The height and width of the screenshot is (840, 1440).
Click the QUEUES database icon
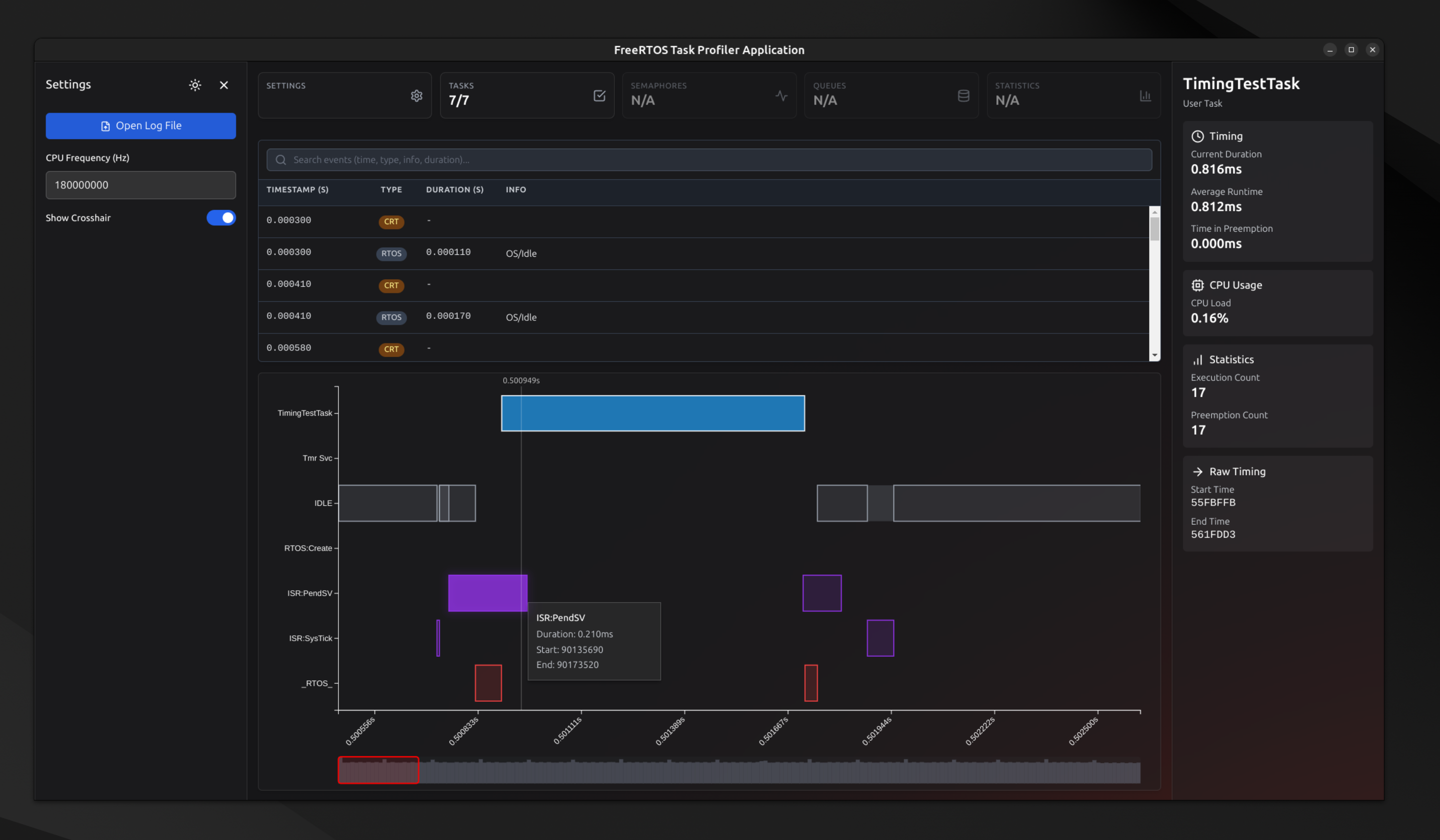point(963,96)
